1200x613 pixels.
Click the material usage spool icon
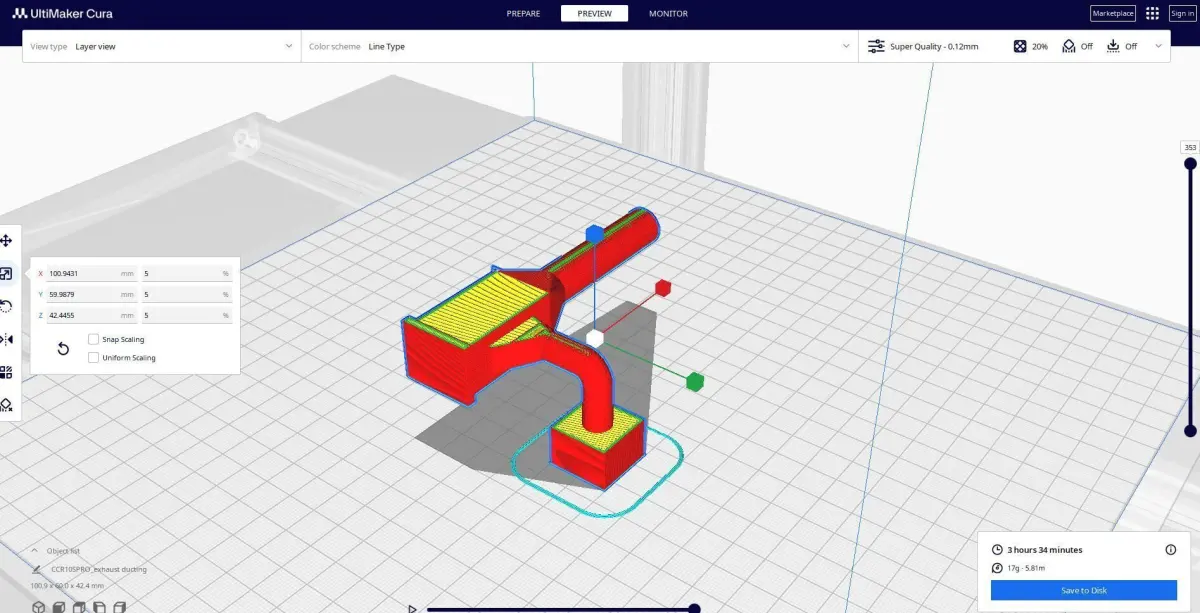point(996,568)
